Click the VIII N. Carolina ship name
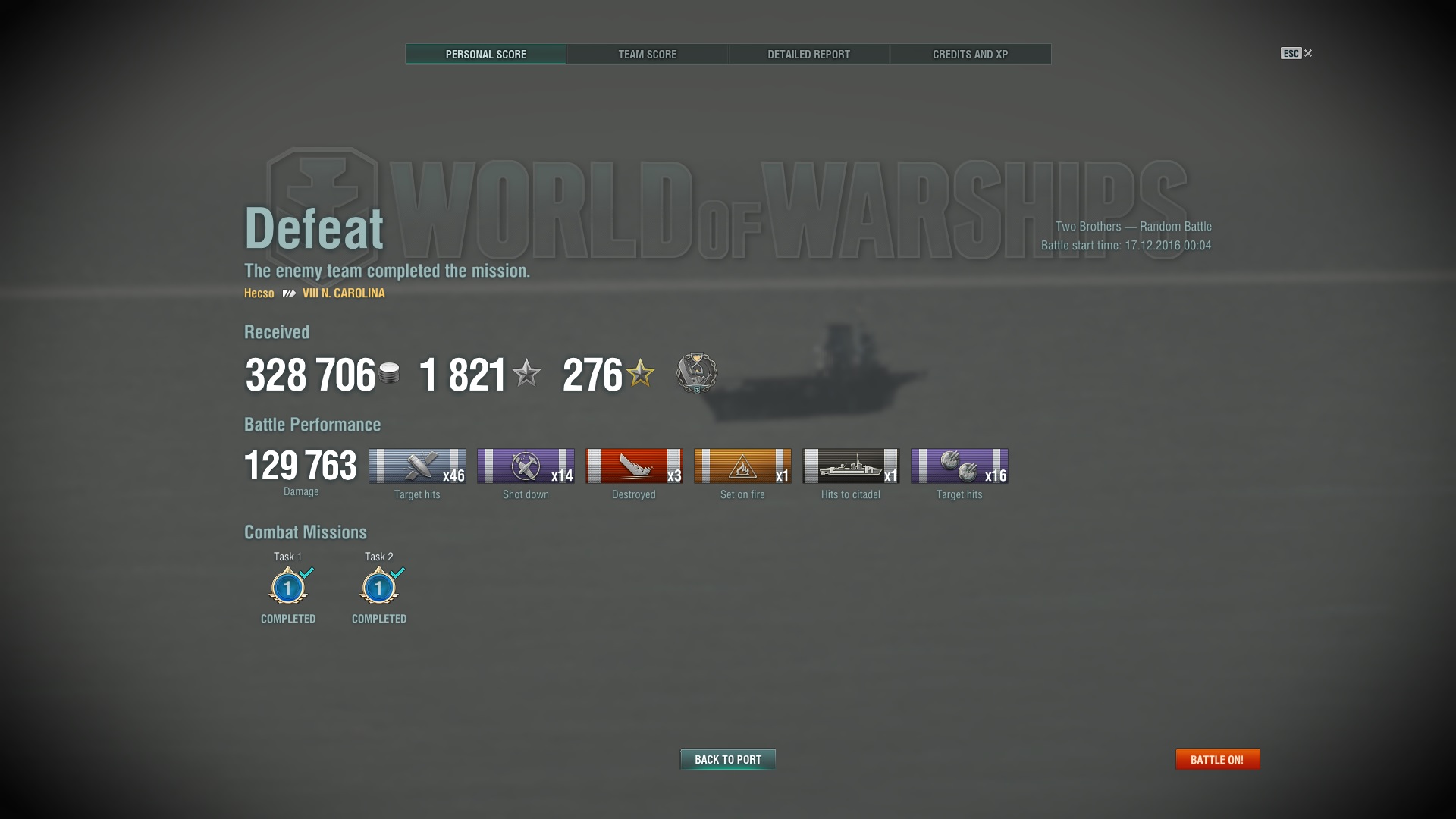 click(344, 293)
